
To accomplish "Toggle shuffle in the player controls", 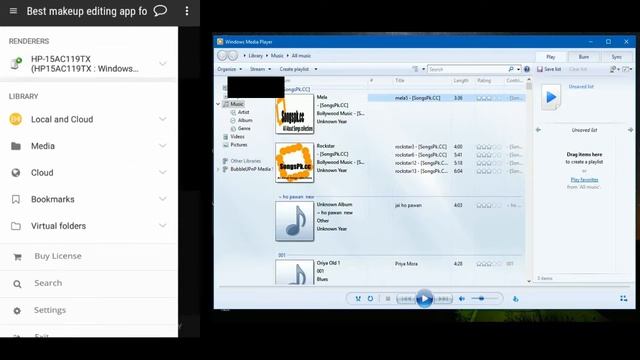I will [358, 299].
